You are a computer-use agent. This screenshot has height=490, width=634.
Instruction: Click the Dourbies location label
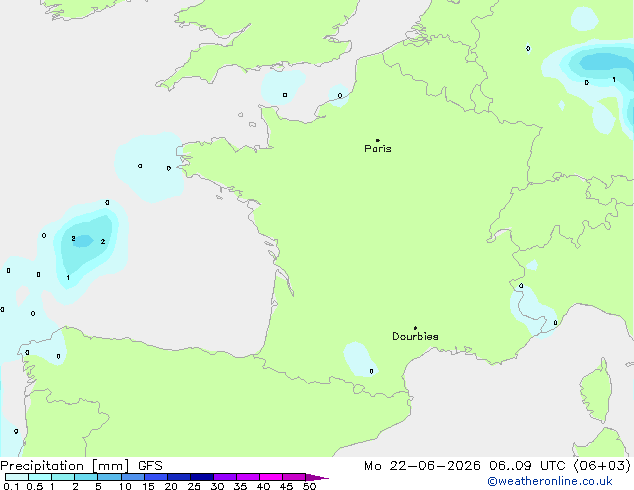[415, 336]
